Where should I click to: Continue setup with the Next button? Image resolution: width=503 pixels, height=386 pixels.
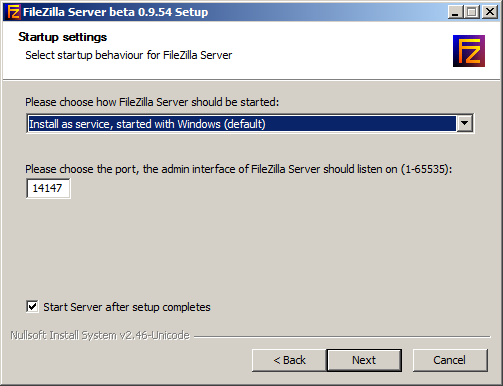pyautogui.click(x=364, y=360)
